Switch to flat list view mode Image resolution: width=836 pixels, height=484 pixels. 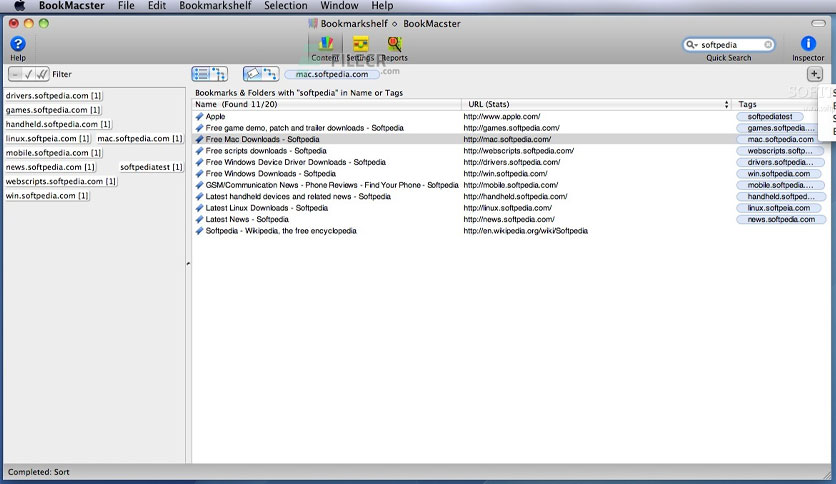coord(201,74)
